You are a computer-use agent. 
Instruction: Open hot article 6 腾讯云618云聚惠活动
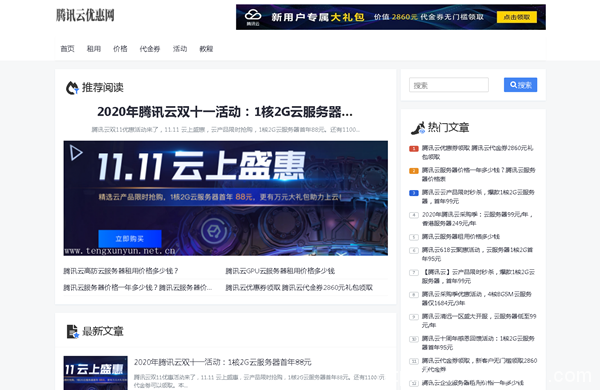pyautogui.click(x=477, y=254)
